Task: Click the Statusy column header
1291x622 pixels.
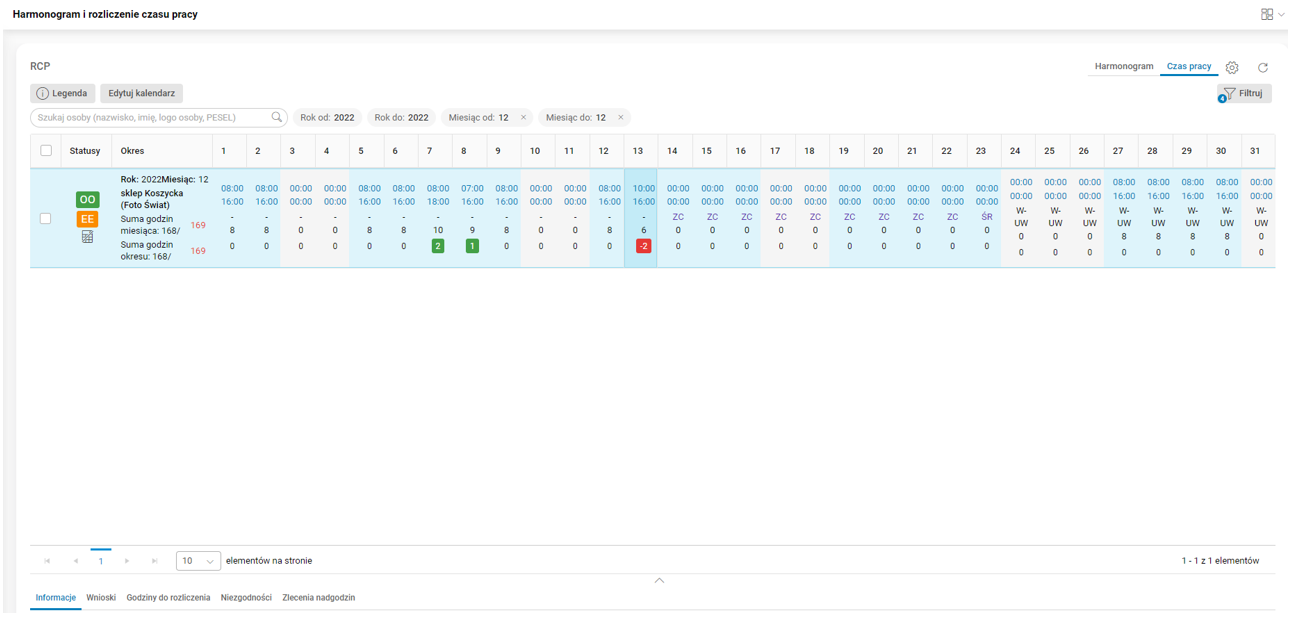Action: [85, 151]
